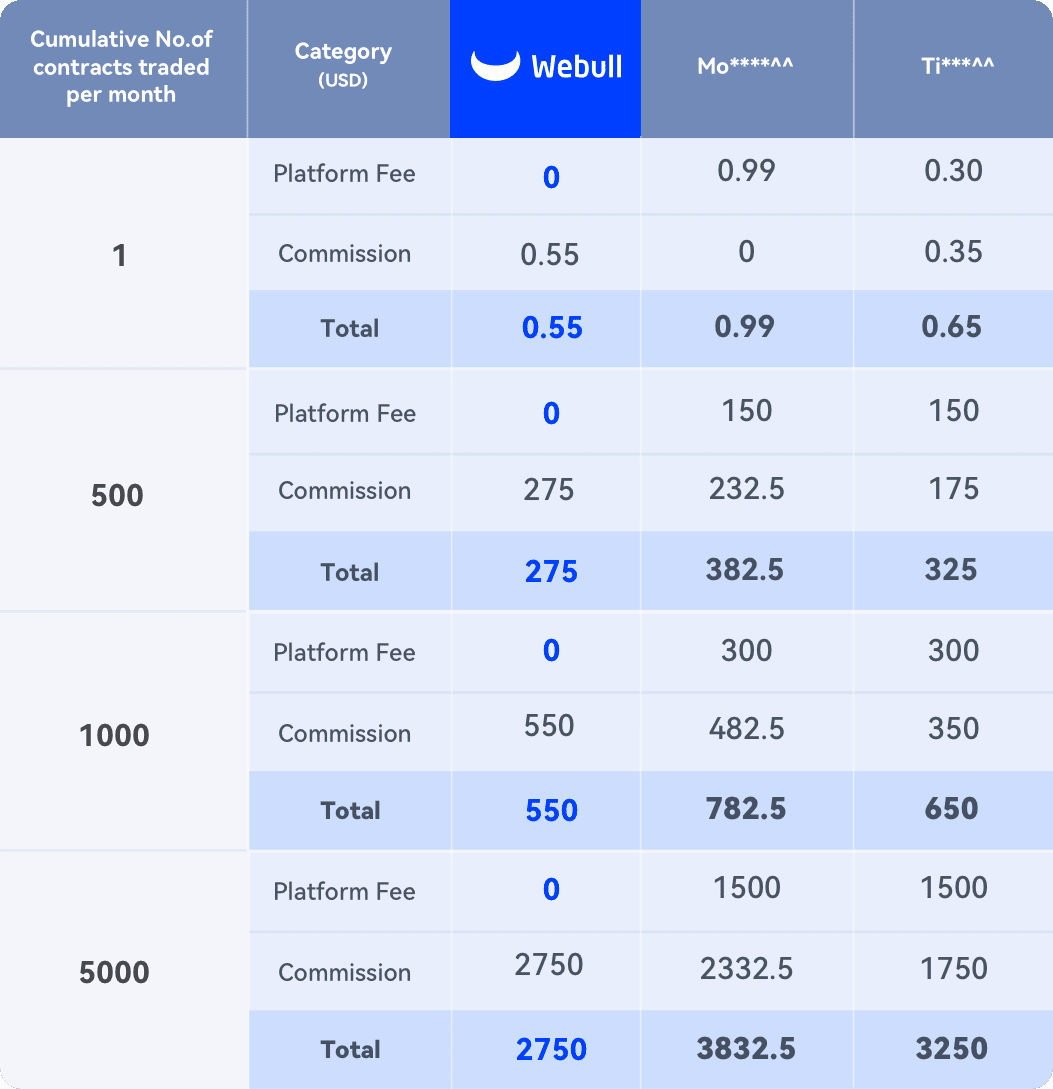Select the 3250 total cell
The image size is (1053, 1089).
952,1048
